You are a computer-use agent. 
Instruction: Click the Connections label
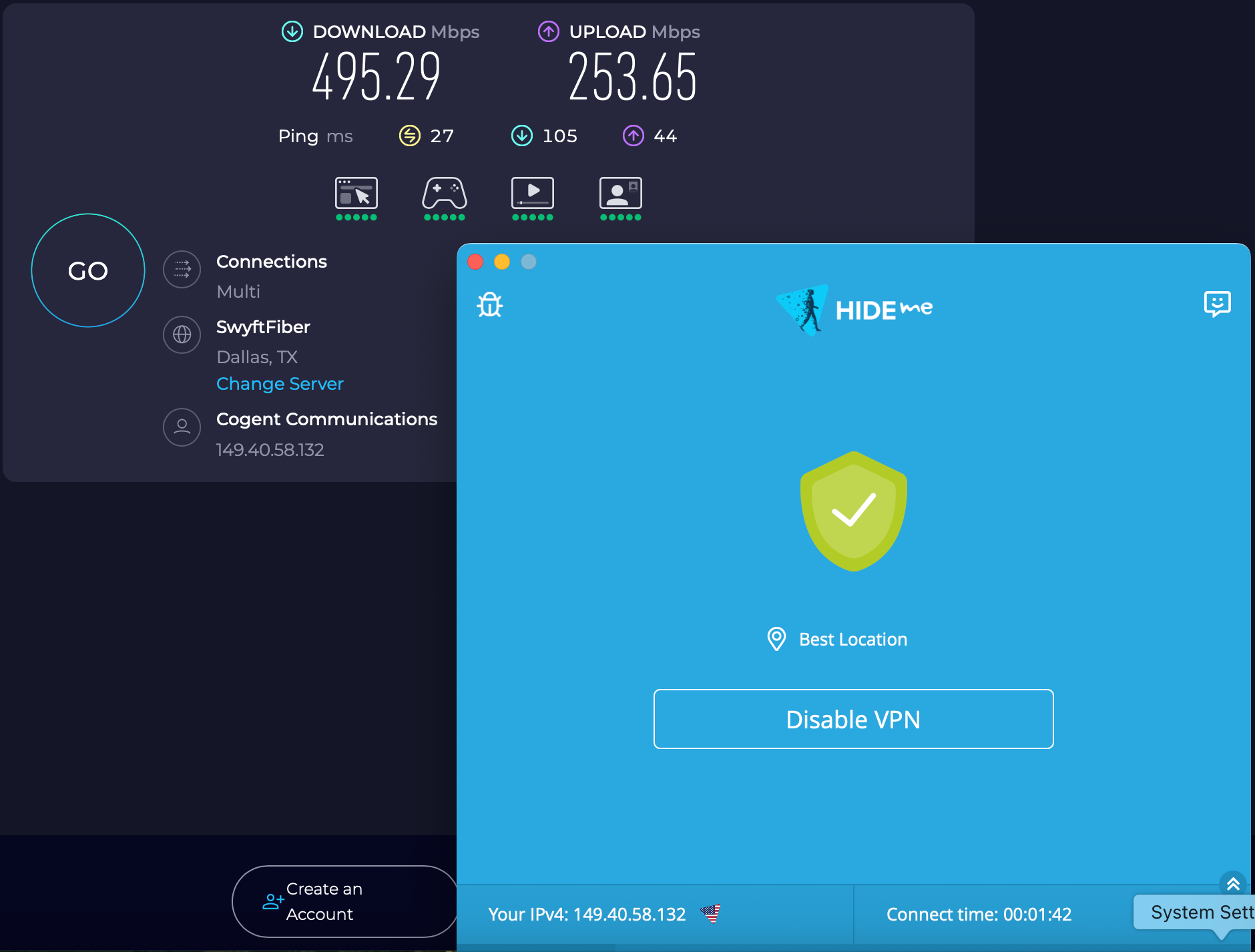(272, 262)
